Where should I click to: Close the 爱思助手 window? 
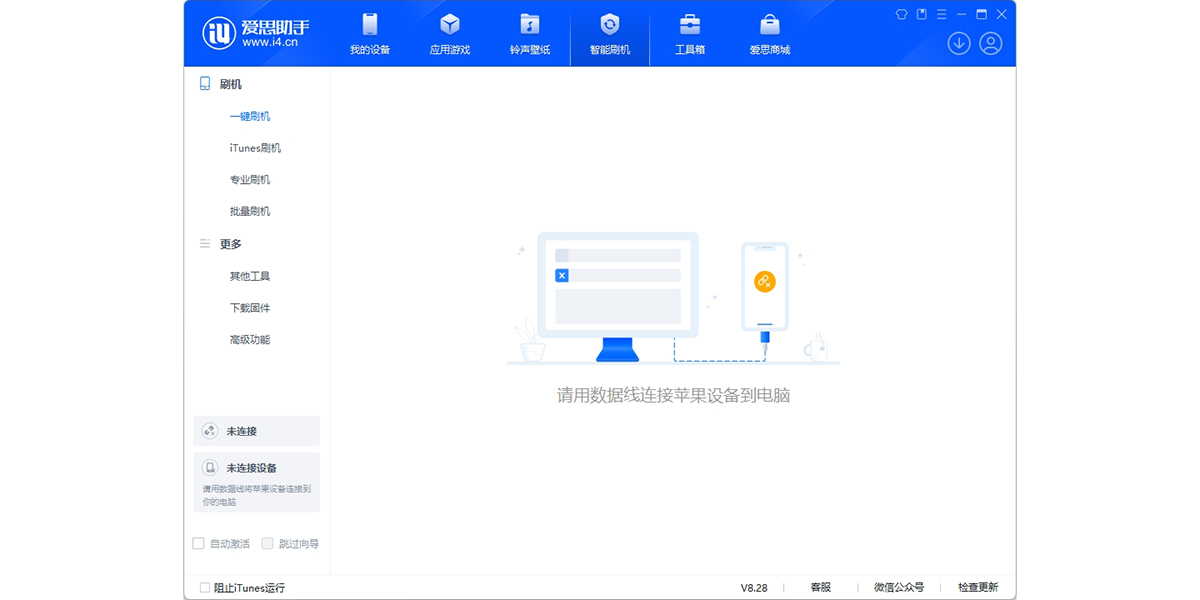coord(1001,14)
